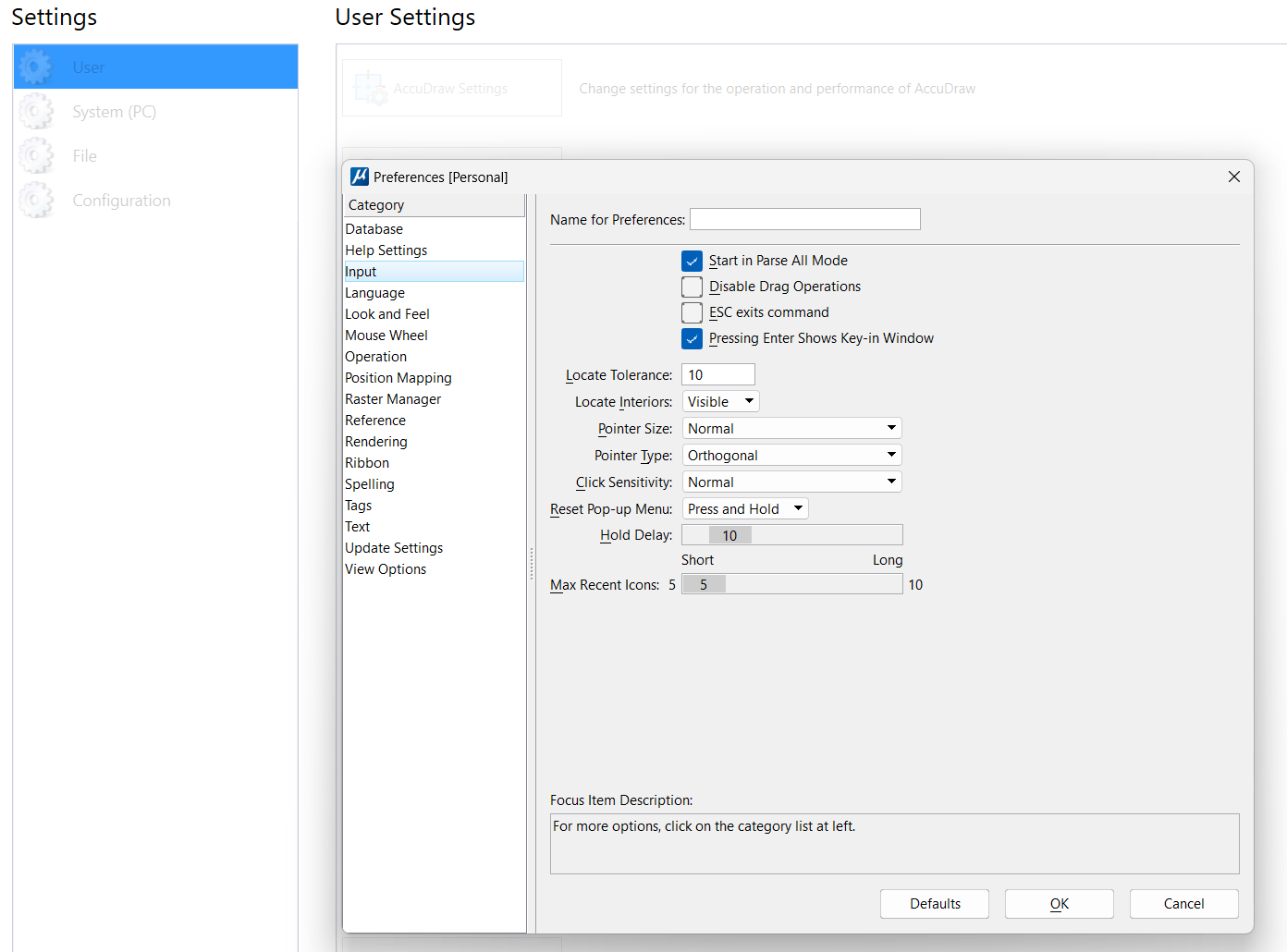The height and width of the screenshot is (952, 1287).
Task: Select Spelling category
Action: coord(434,484)
